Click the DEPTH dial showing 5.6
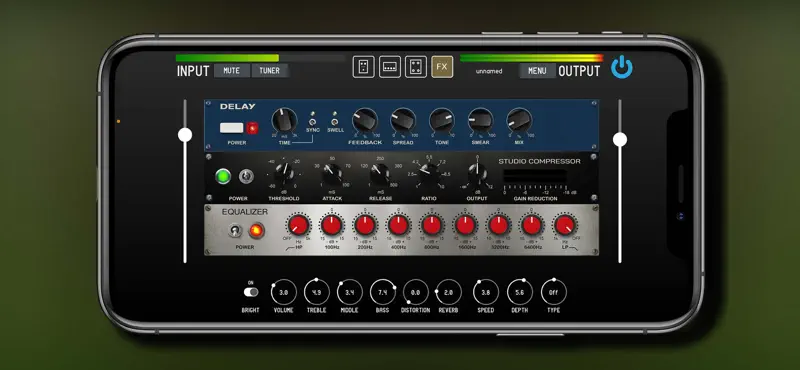 pyautogui.click(x=519, y=292)
